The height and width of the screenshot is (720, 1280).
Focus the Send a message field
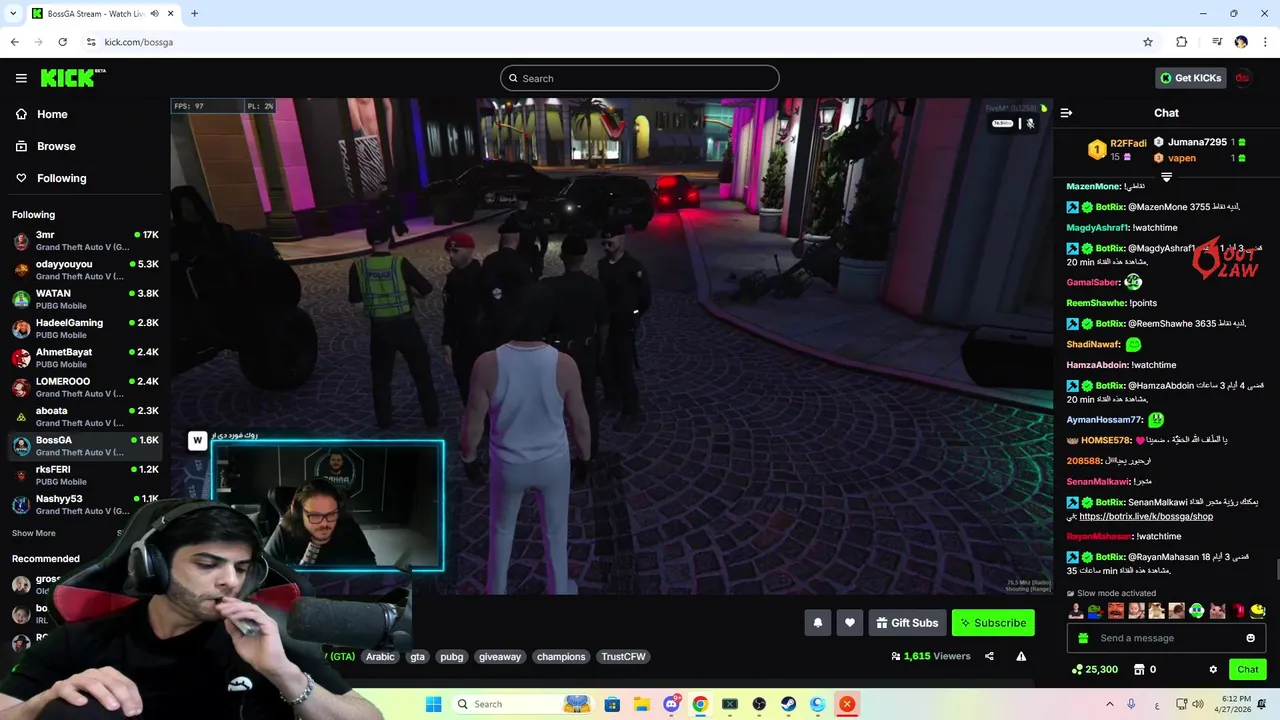[x=1166, y=638]
